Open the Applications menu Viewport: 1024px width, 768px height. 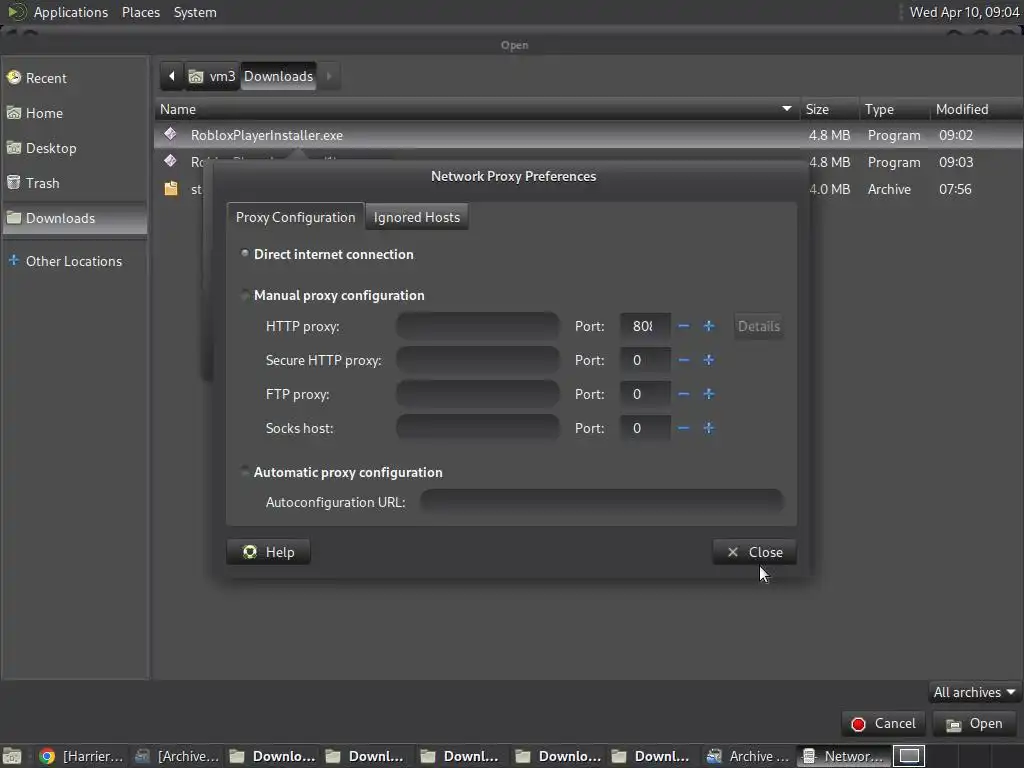71,12
